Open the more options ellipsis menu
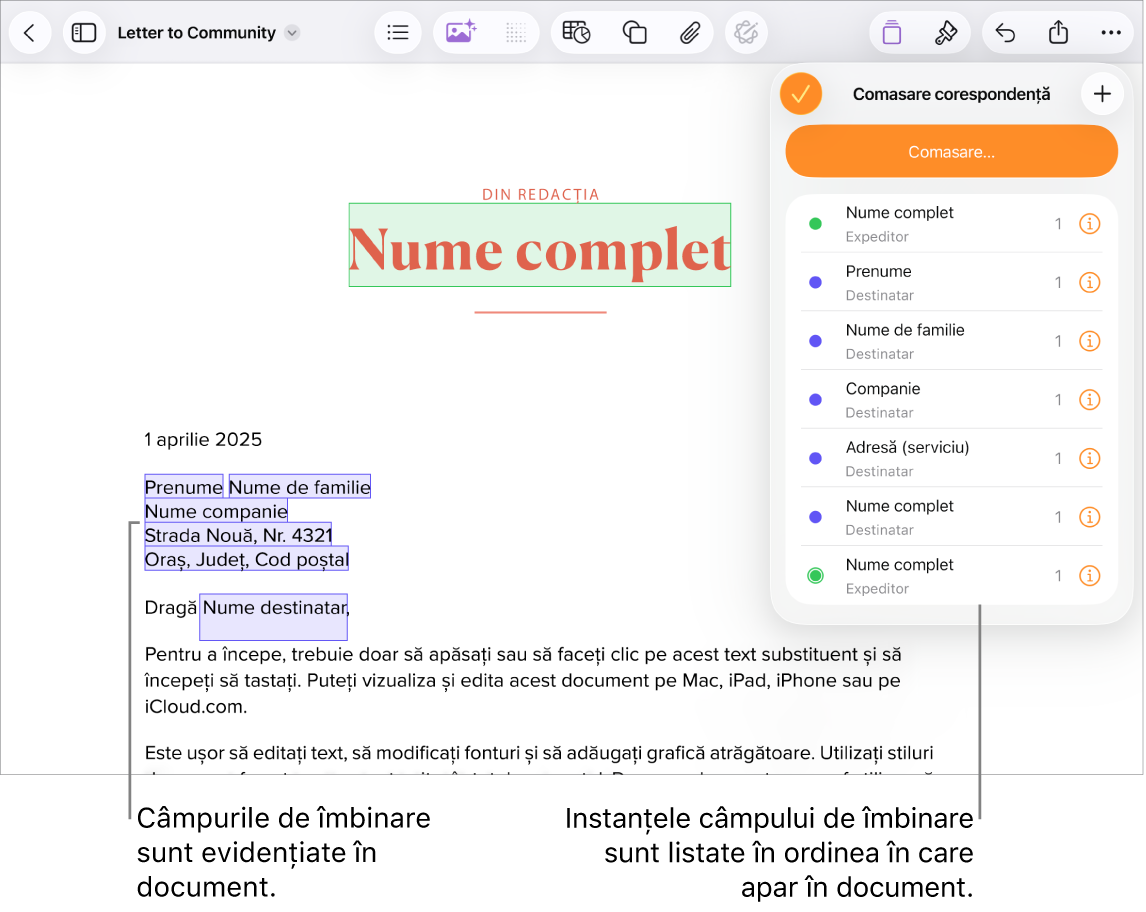1146x912 pixels. (1111, 33)
